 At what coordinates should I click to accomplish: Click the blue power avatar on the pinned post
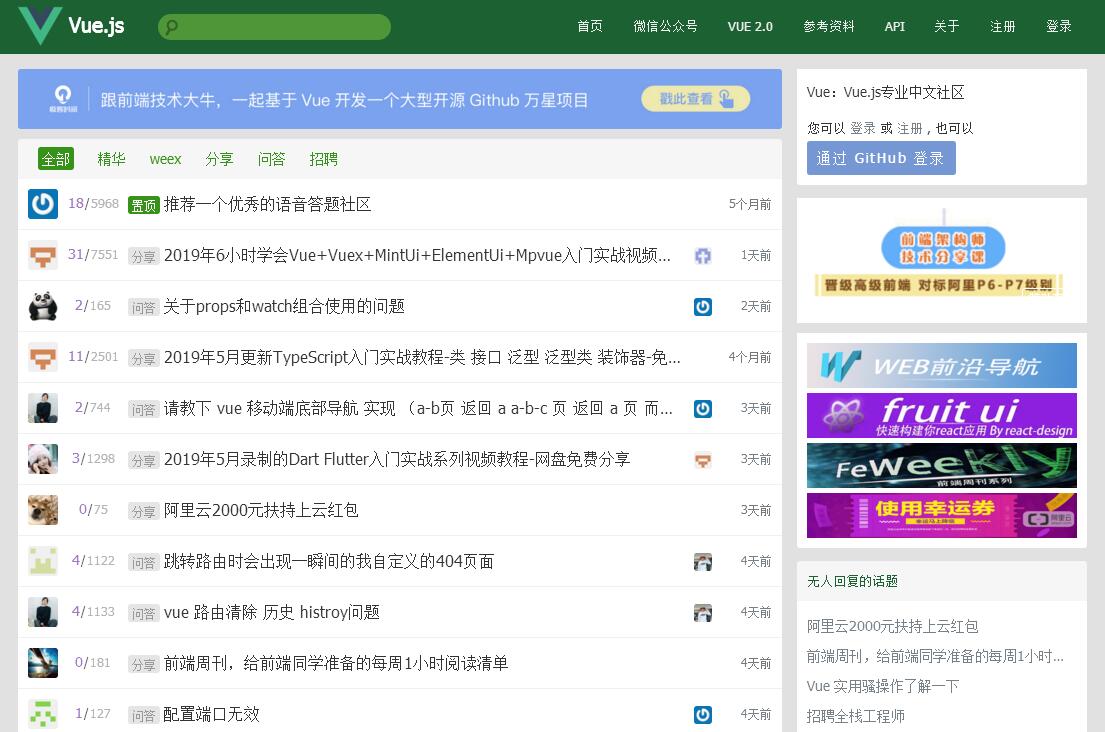[x=43, y=204]
